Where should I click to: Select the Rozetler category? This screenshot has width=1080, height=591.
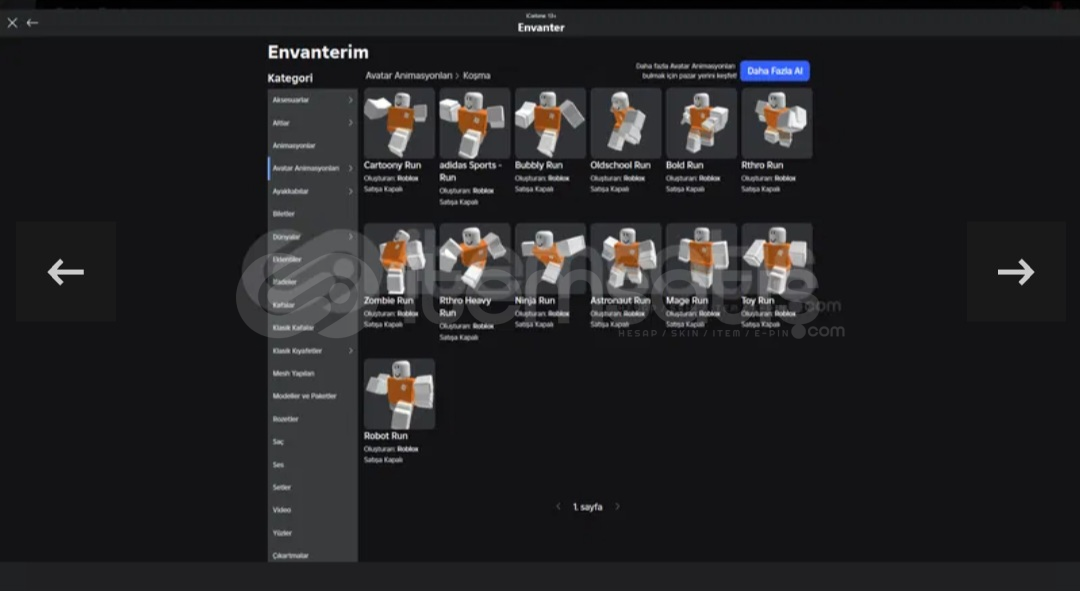(313, 419)
